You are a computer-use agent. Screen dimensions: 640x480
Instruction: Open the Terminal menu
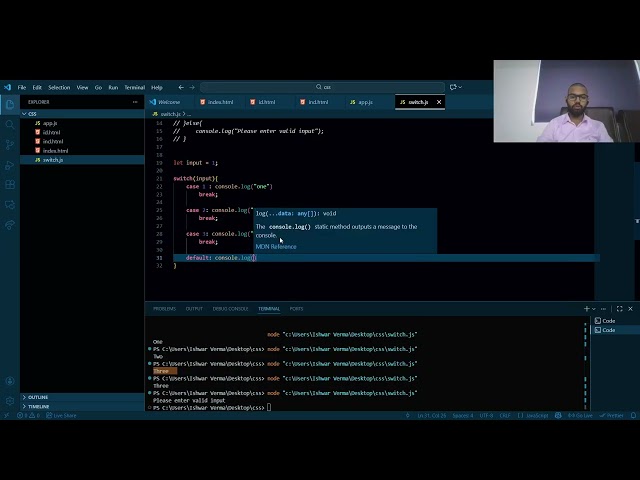[135, 87]
